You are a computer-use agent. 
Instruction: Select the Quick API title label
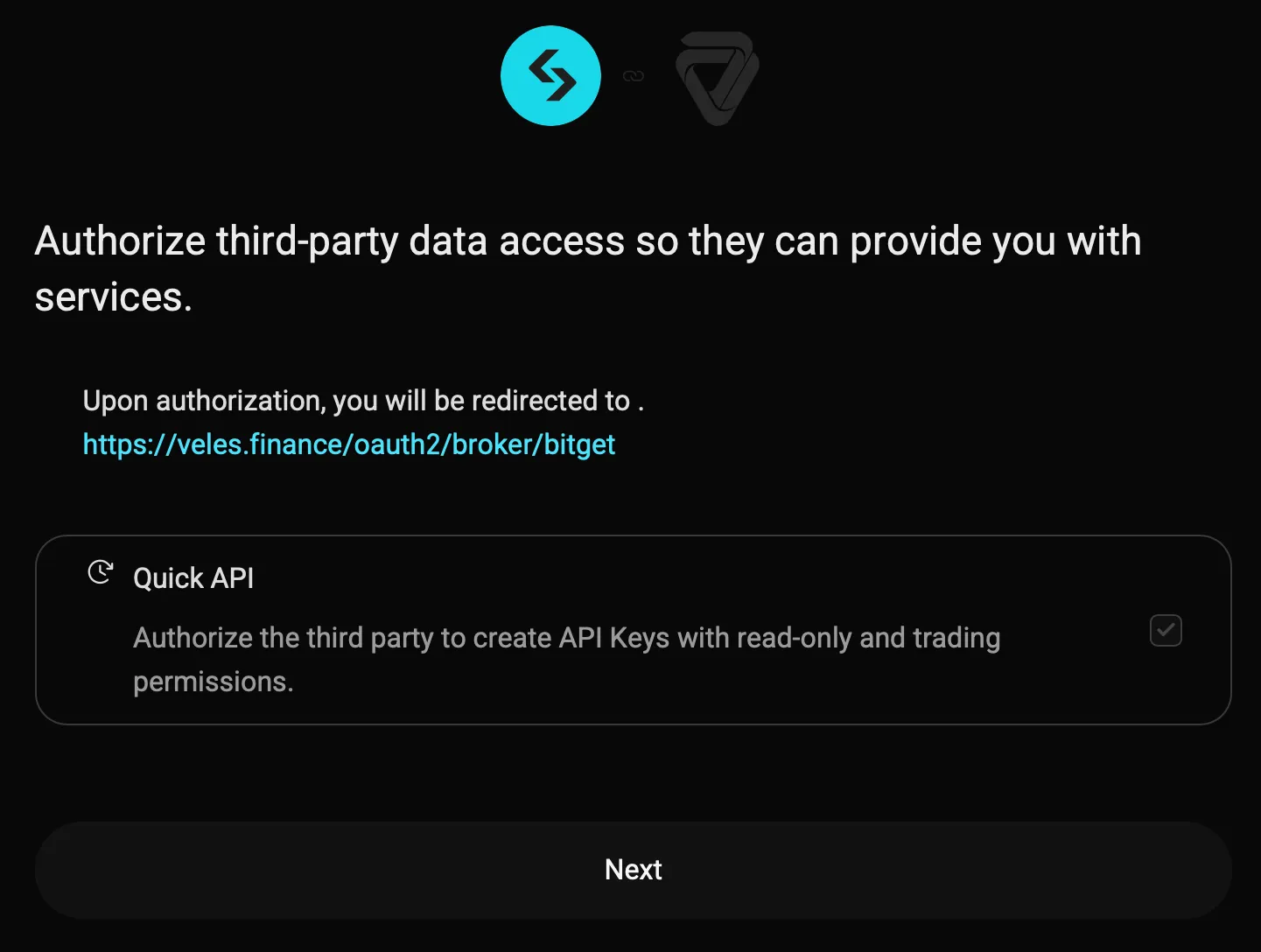[193, 578]
